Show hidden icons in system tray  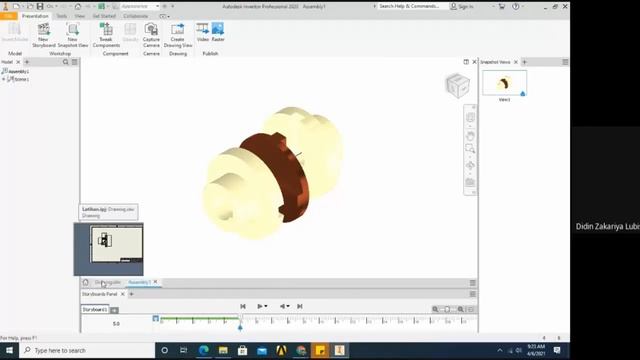[500, 350]
